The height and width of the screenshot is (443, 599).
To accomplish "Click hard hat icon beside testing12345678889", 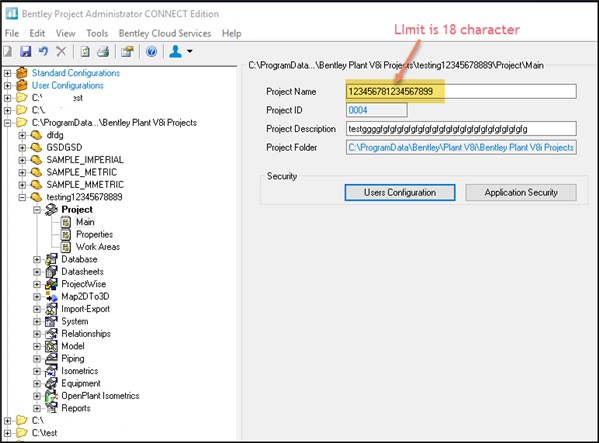I will (x=36, y=197).
